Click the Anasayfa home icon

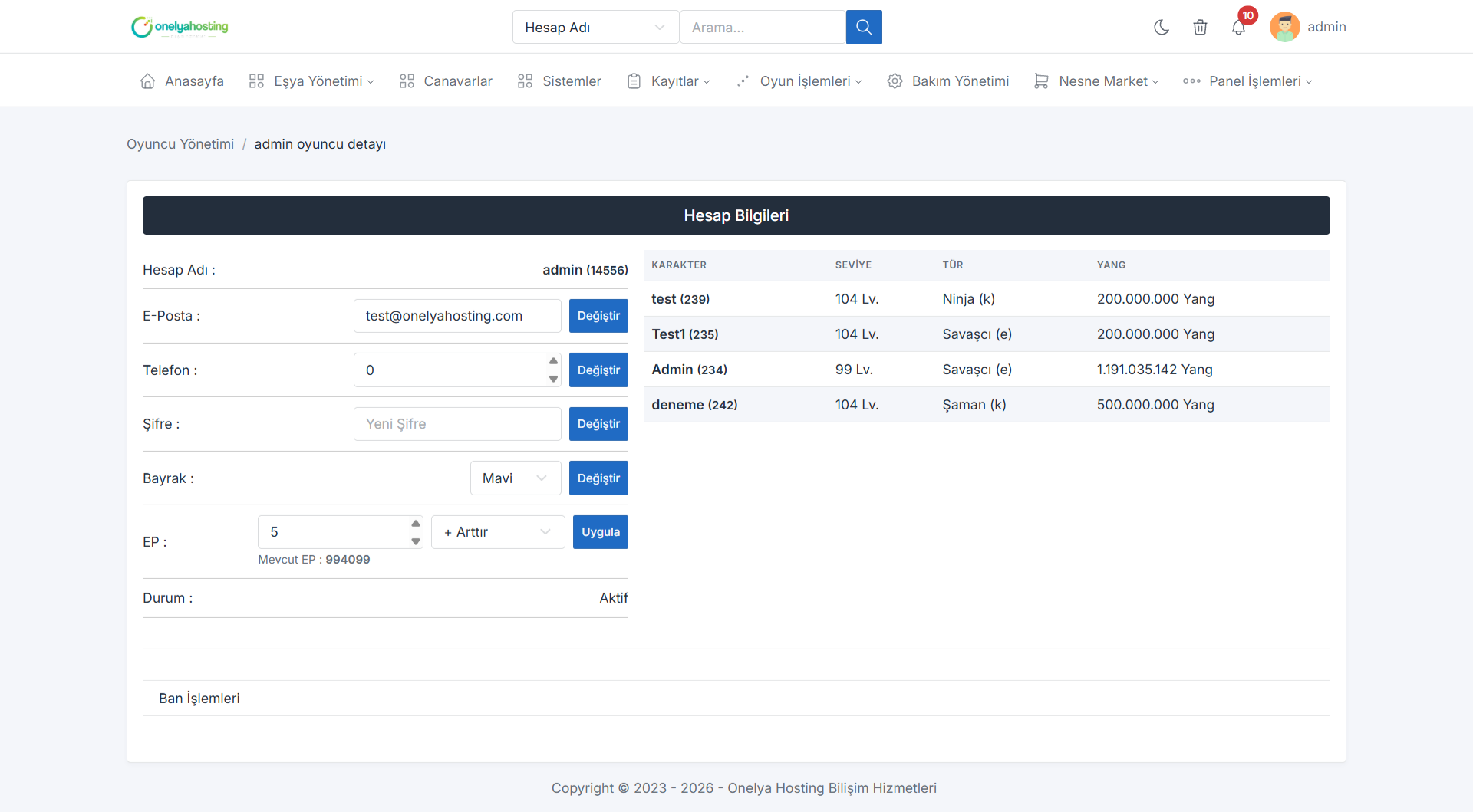[x=148, y=81]
